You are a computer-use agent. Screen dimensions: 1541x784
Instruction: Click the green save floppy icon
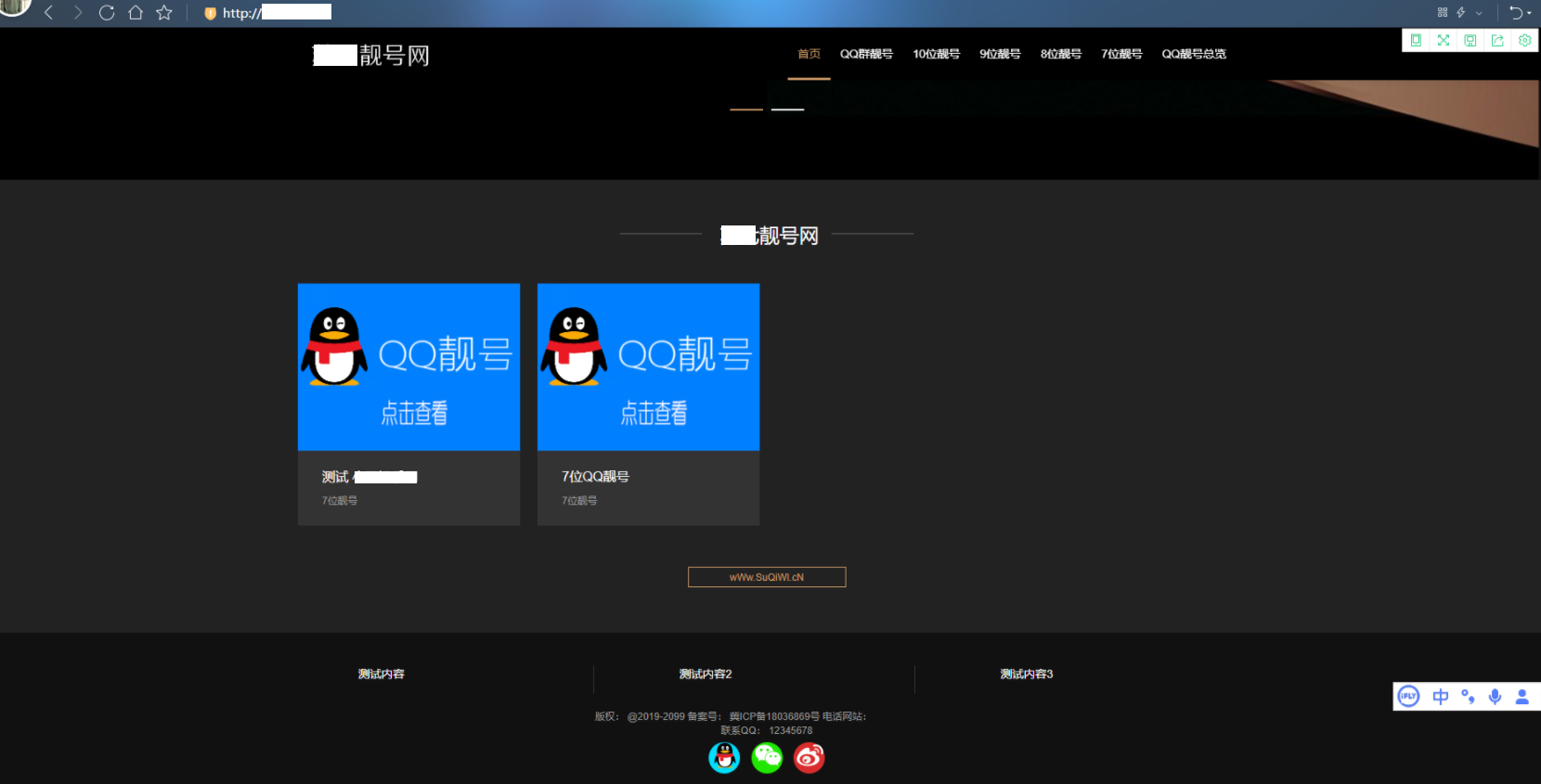(x=1470, y=40)
